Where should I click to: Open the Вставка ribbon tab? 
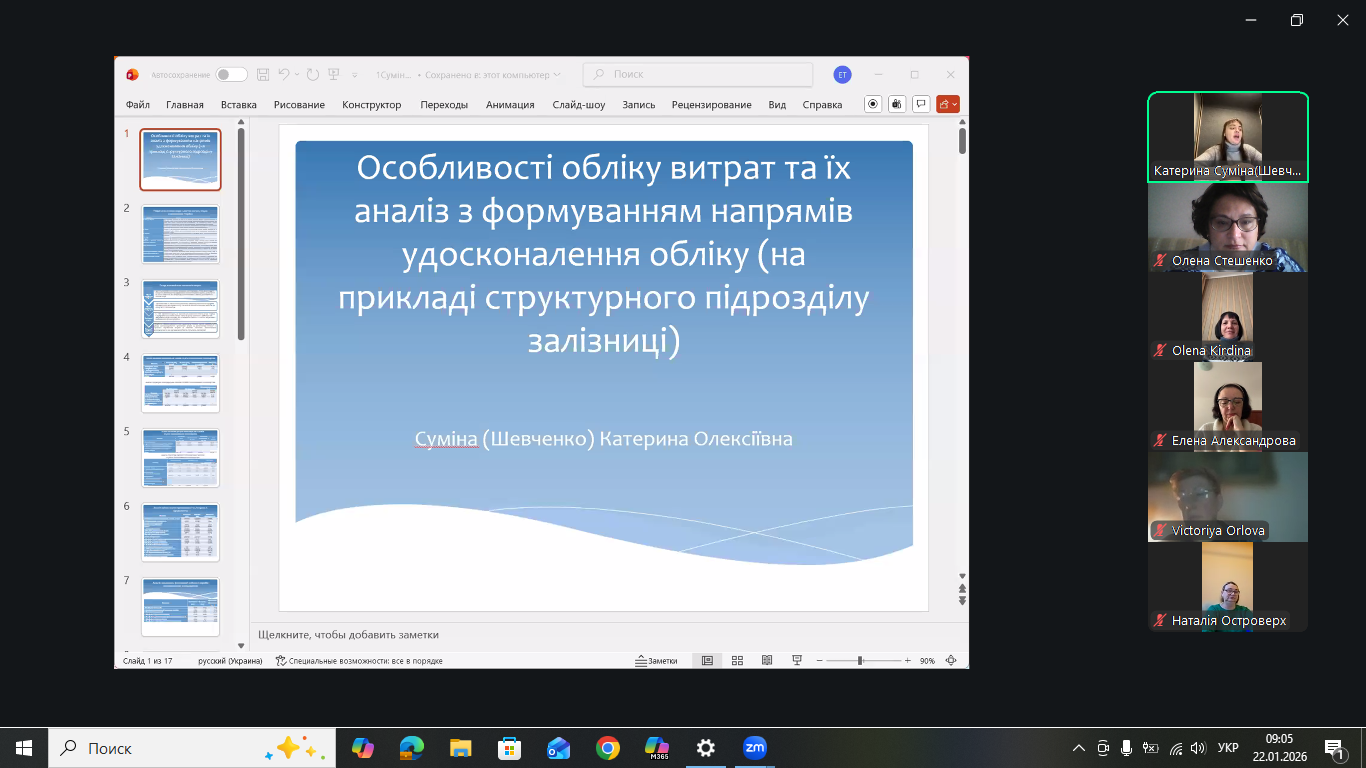click(238, 105)
